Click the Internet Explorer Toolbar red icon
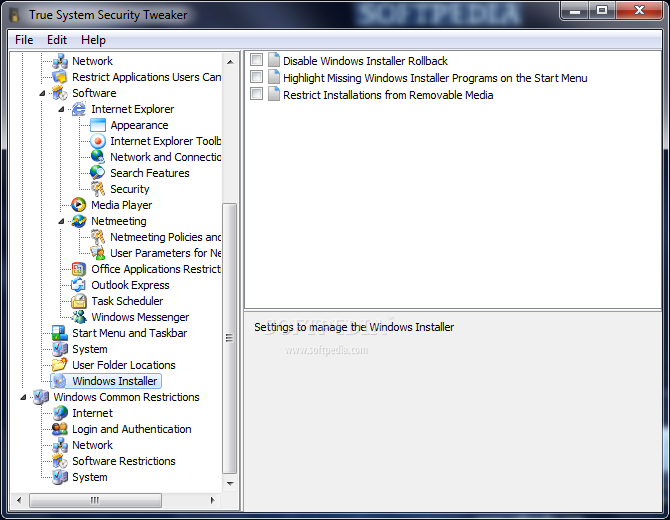 coord(98,141)
